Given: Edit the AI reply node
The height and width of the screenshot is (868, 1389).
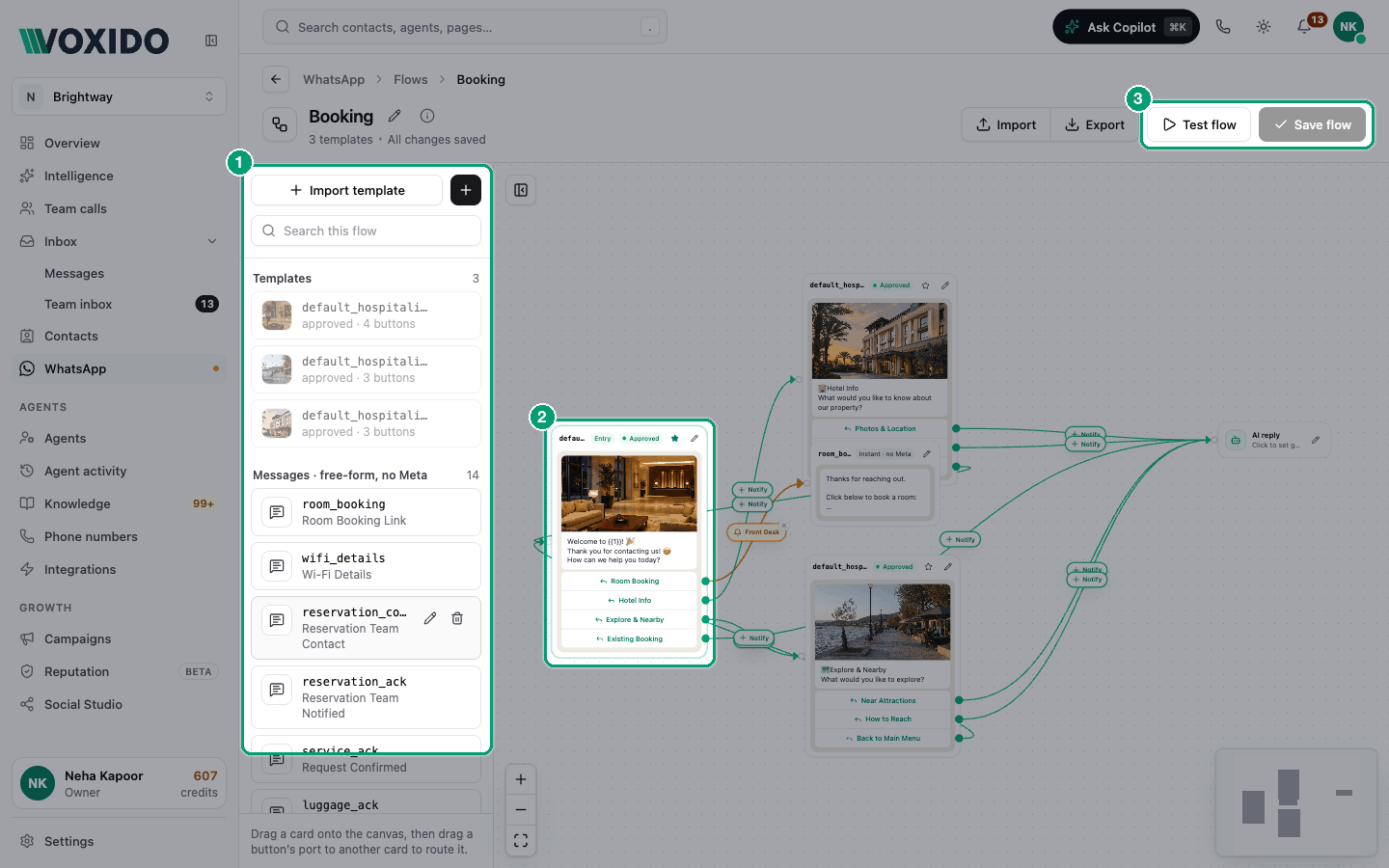Looking at the screenshot, I should (1316, 440).
